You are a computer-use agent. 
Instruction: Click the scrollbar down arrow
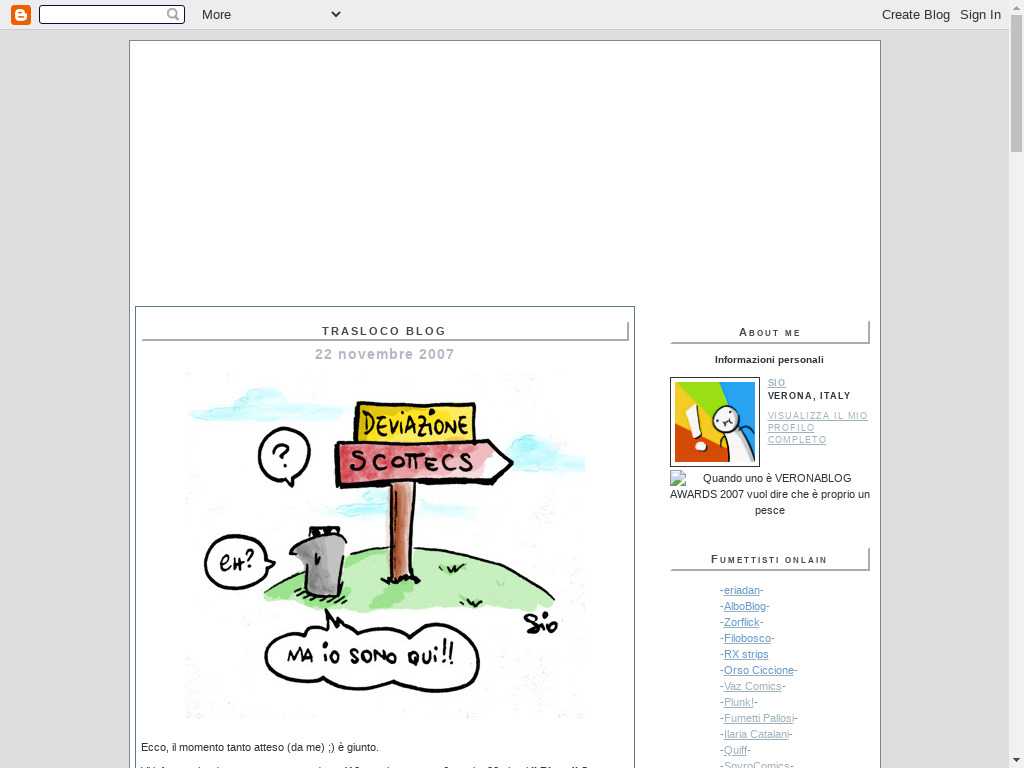1016,760
